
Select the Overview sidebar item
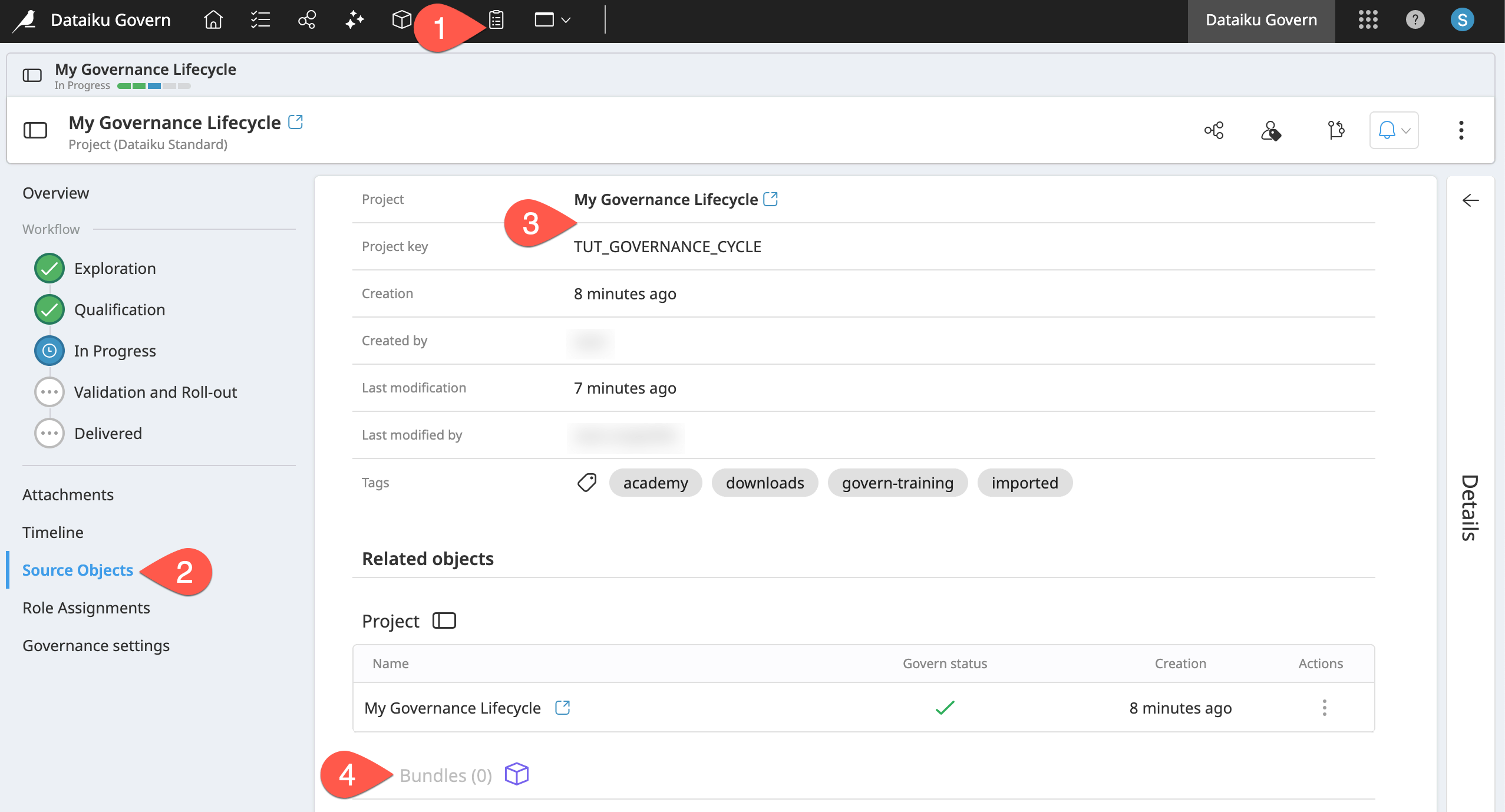point(55,193)
